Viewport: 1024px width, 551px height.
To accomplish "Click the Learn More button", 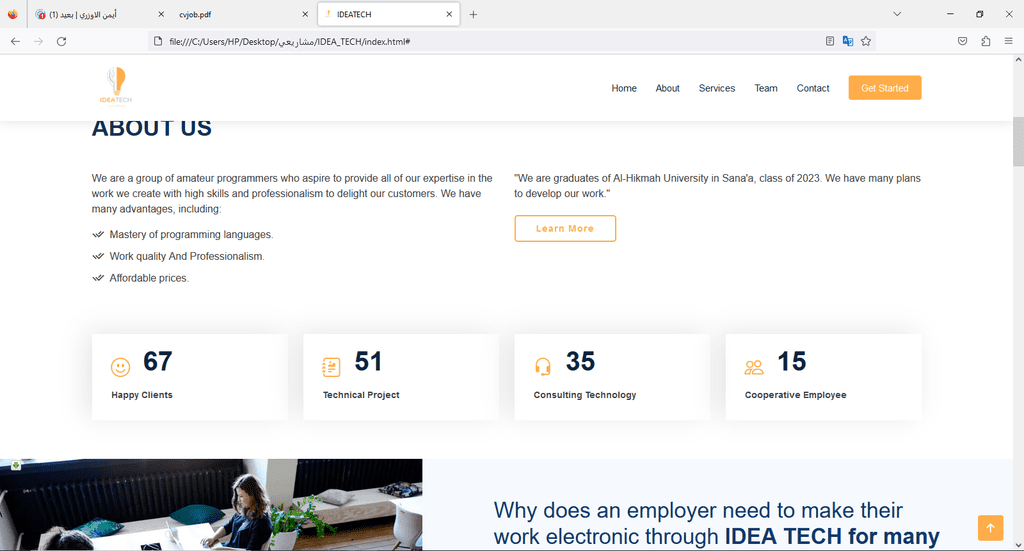I will click(x=565, y=228).
